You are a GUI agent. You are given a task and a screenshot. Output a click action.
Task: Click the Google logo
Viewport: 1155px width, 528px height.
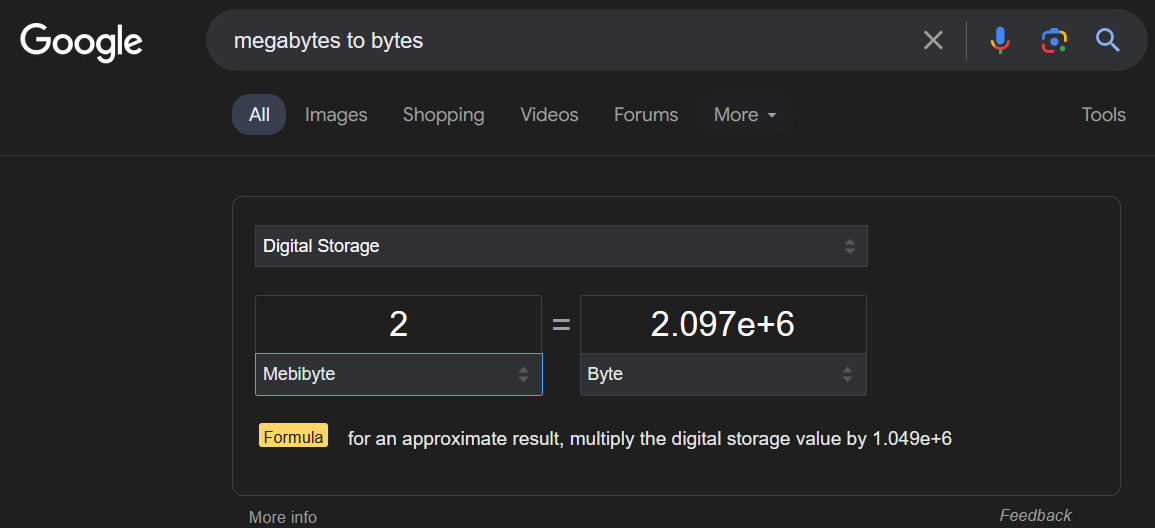click(81, 41)
